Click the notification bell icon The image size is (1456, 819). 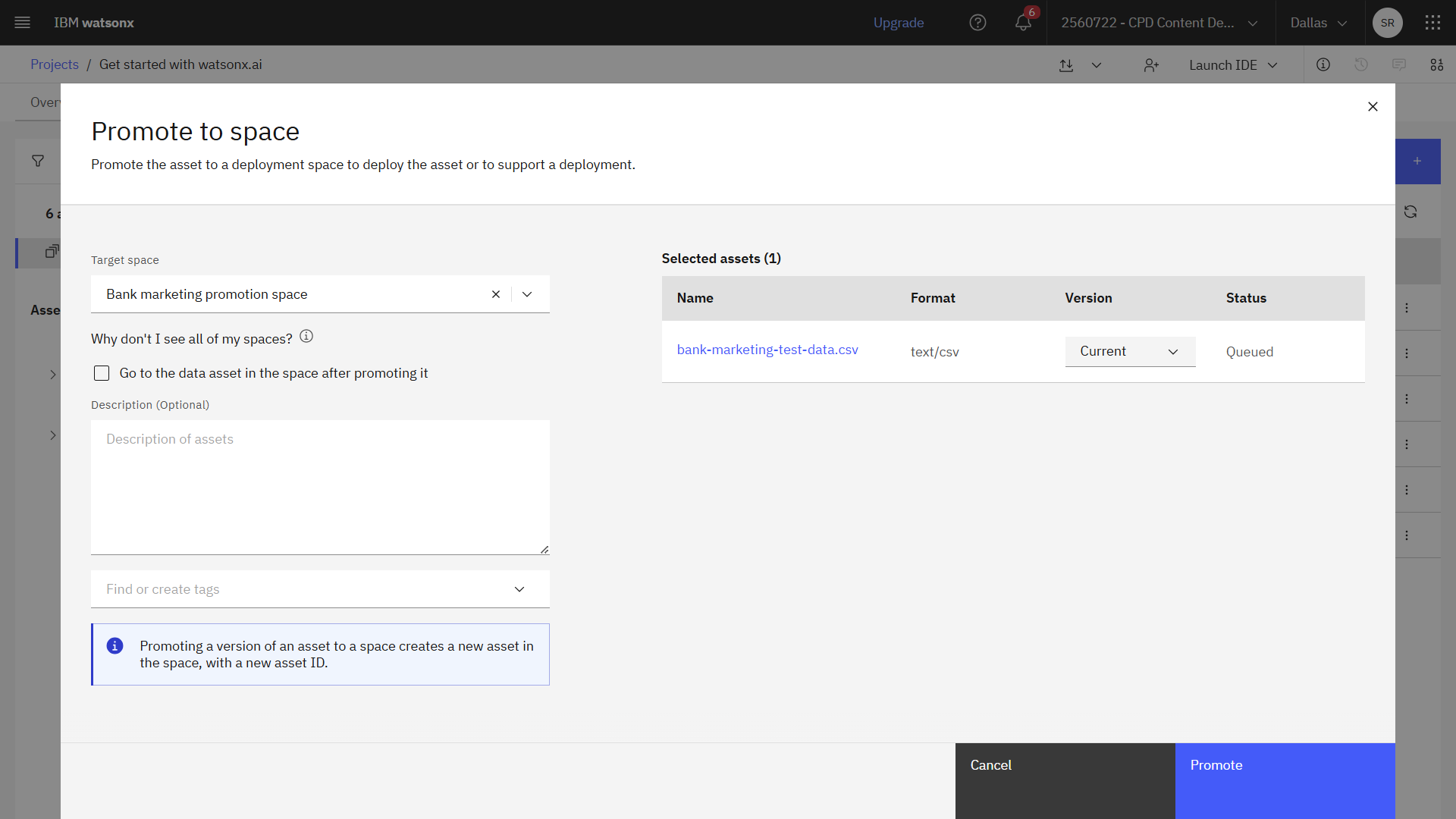[1023, 22]
